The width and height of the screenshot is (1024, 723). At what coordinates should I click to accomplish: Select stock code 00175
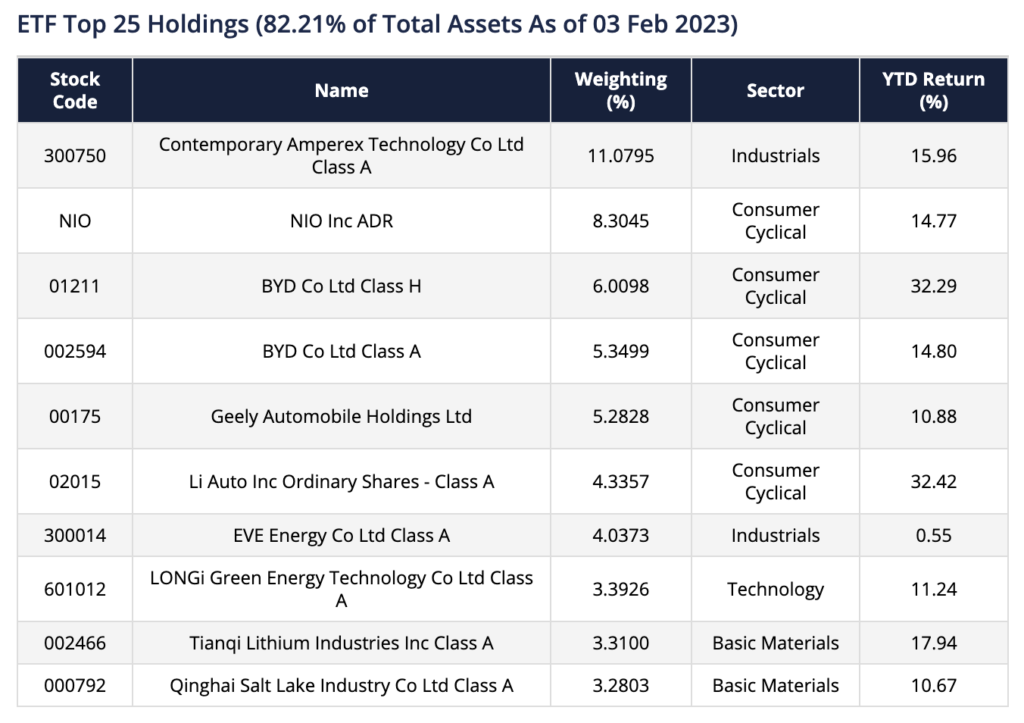[75, 417]
